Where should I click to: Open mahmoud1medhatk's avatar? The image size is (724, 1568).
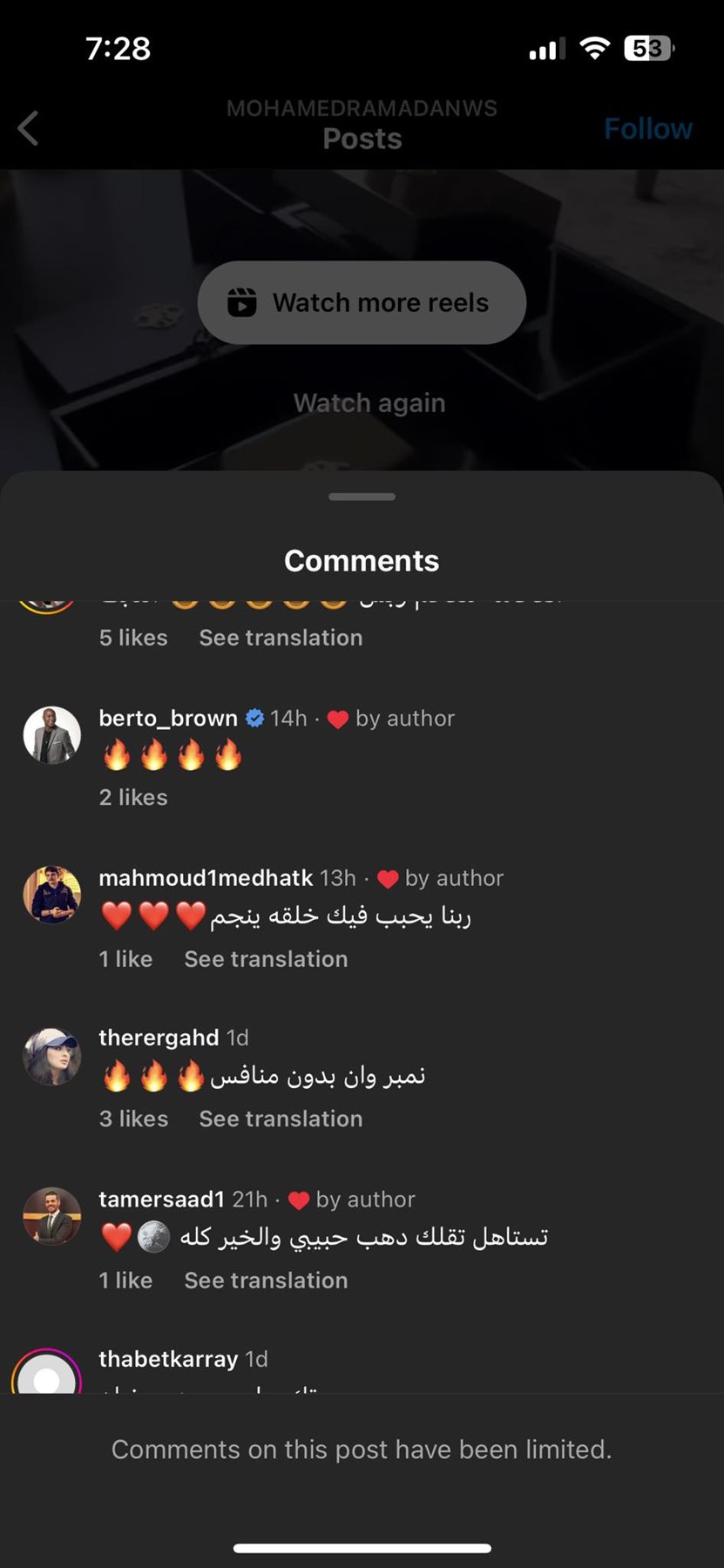(x=51, y=895)
